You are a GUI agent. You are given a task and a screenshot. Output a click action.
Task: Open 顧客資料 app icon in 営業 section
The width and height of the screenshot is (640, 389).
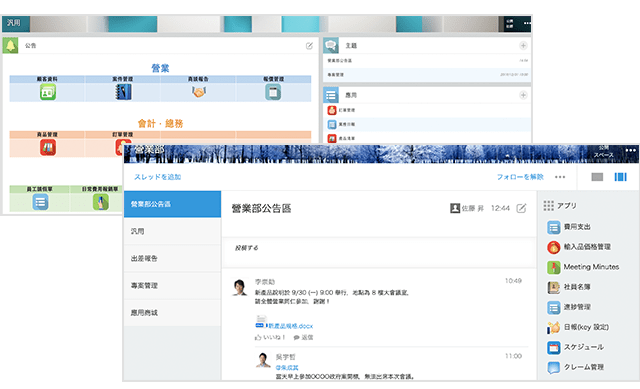coord(48,92)
